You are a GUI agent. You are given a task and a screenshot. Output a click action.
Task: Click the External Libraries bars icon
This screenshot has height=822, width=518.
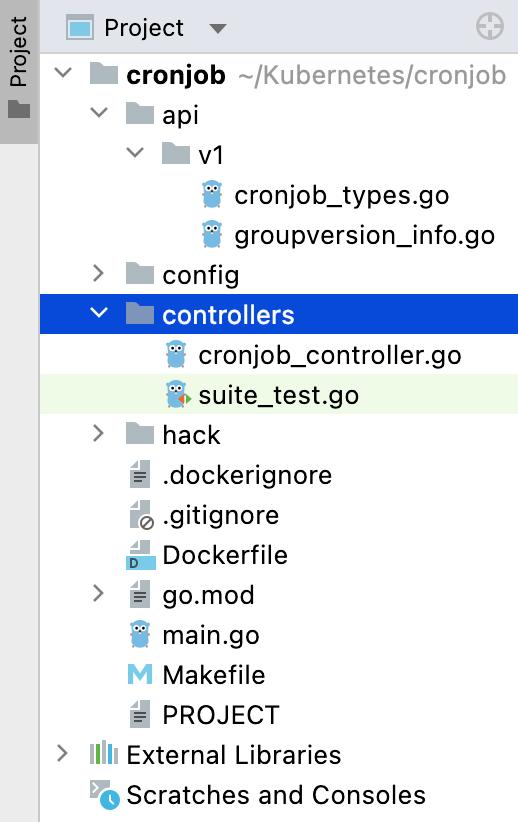point(103,753)
